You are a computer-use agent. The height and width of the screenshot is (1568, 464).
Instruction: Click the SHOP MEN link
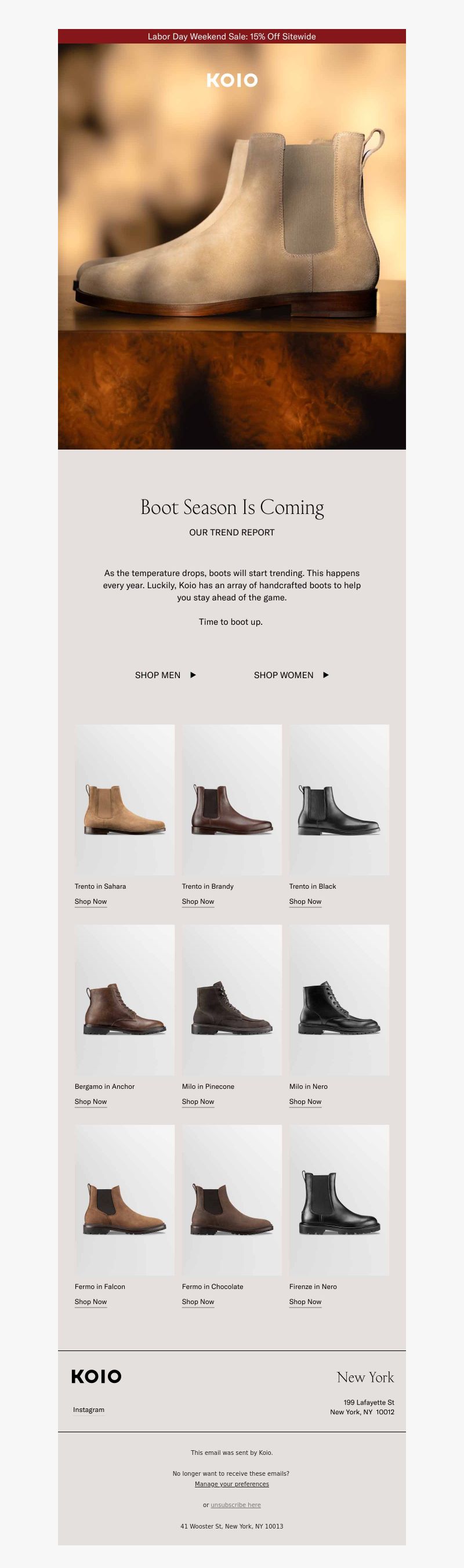158,675
